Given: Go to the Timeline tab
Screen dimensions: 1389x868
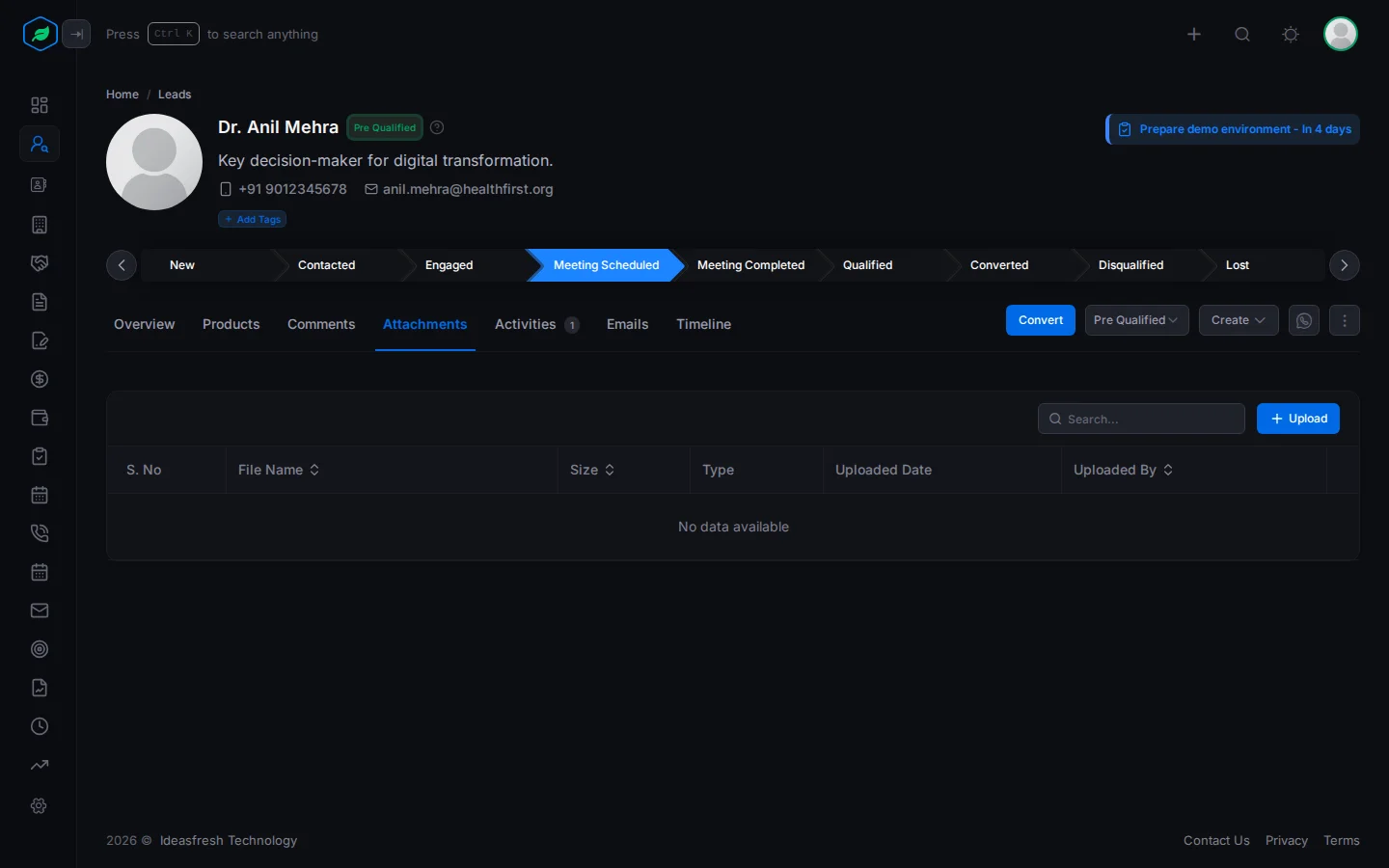Looking at the screenshot, I should [x=703, y=324].
